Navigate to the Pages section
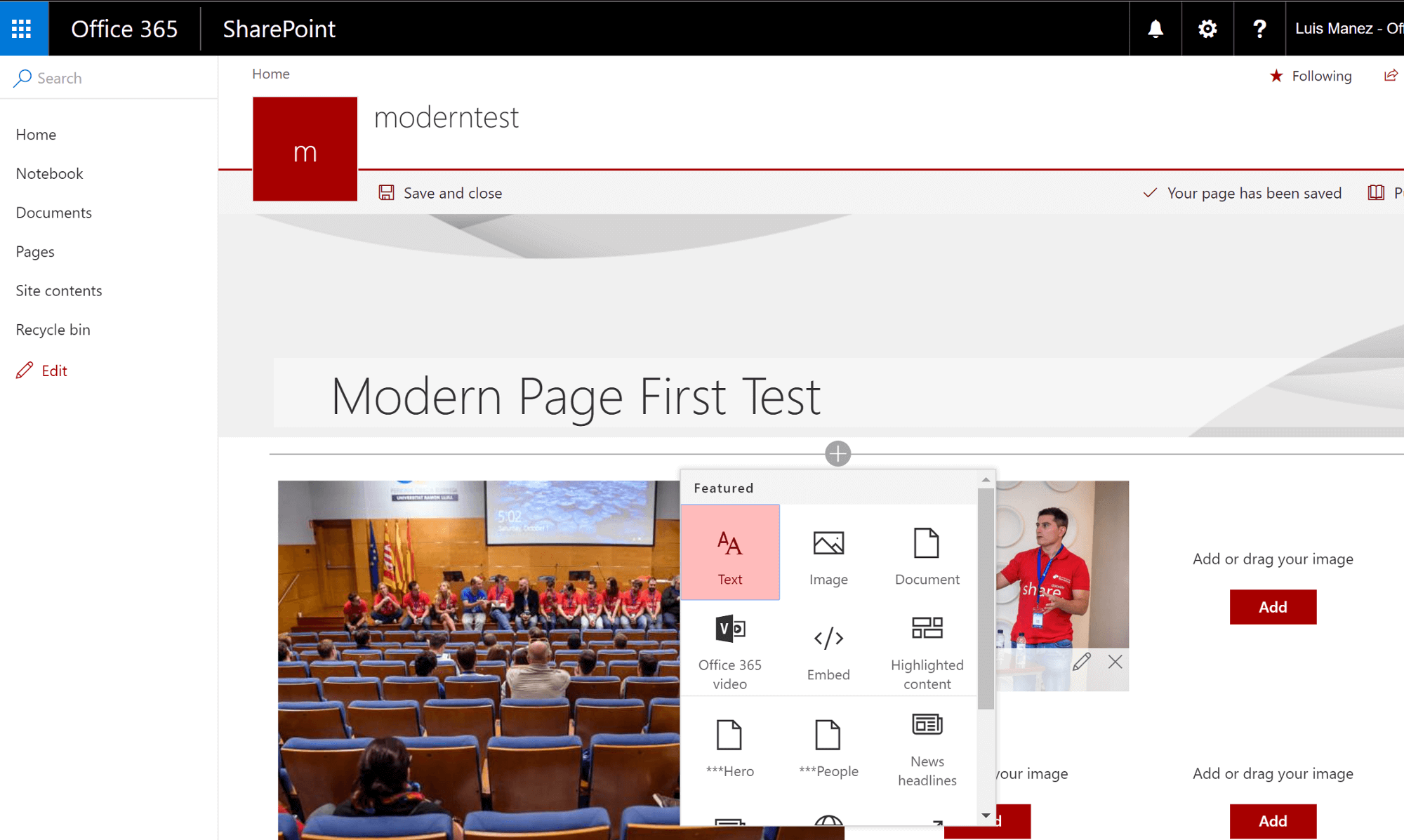 [34, 251]
